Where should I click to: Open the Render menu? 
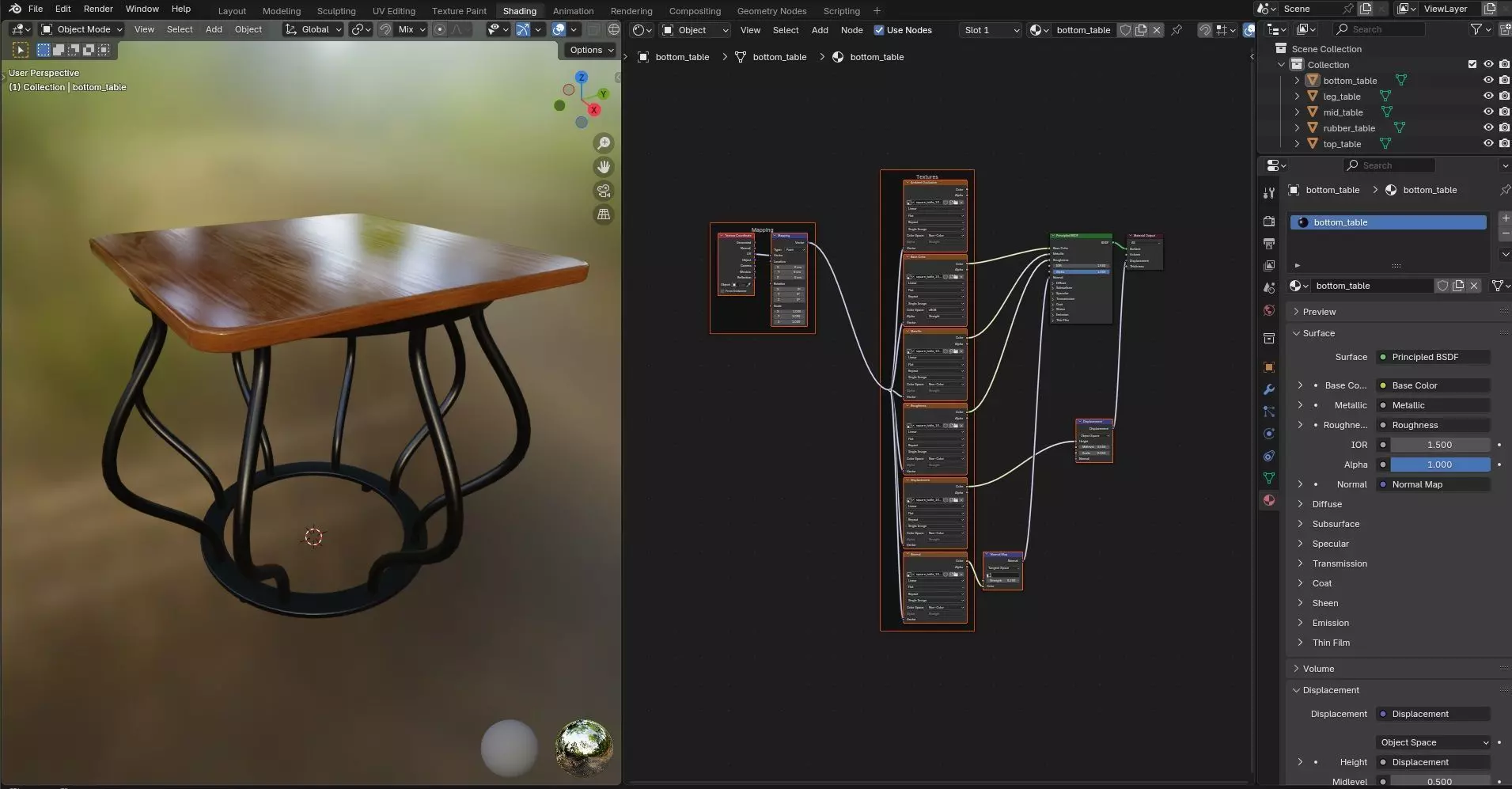98,9
